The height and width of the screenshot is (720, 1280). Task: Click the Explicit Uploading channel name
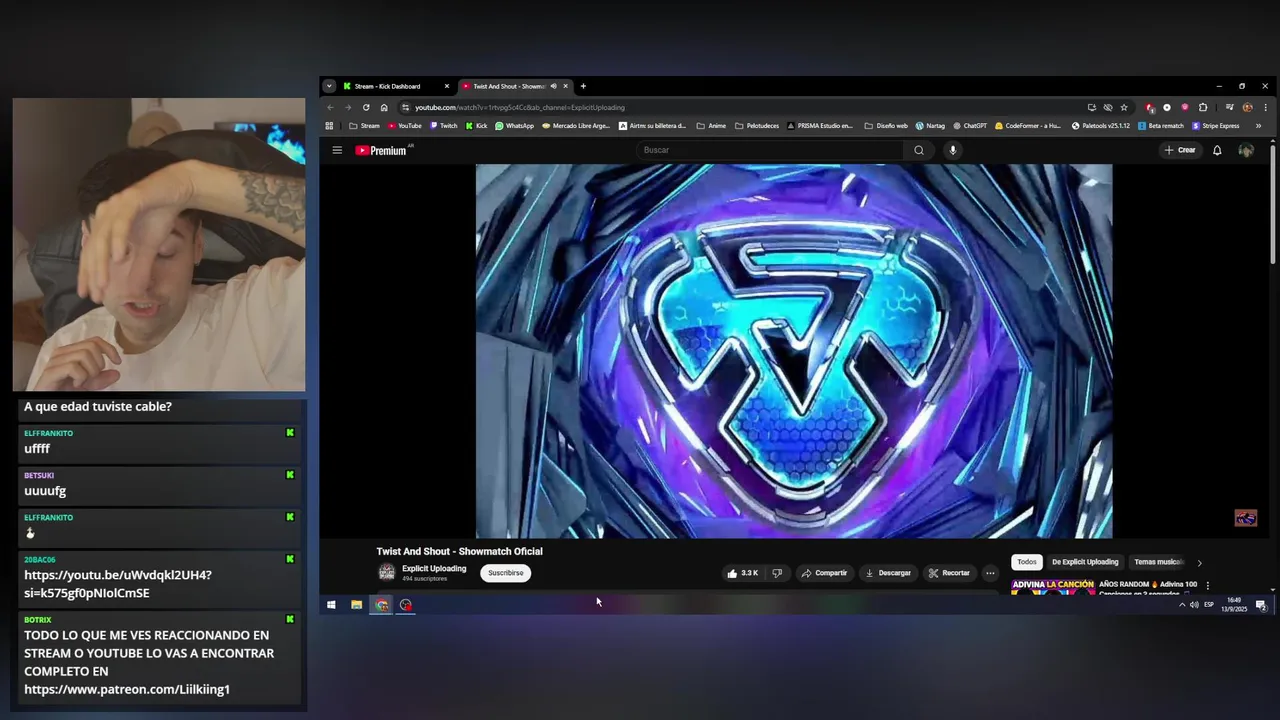click(x=434, y=568)
